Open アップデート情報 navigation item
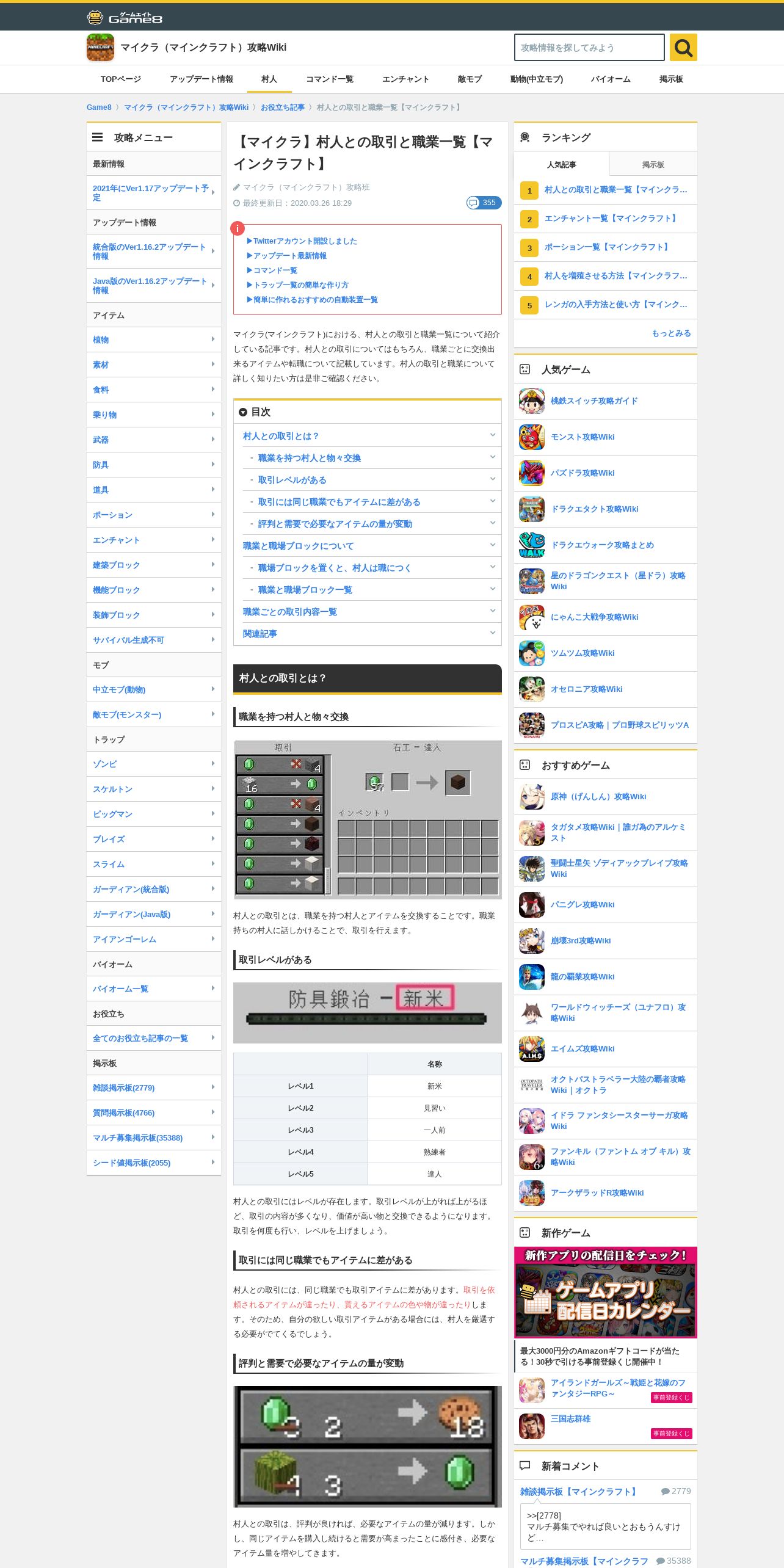 [x=201, y=79]
